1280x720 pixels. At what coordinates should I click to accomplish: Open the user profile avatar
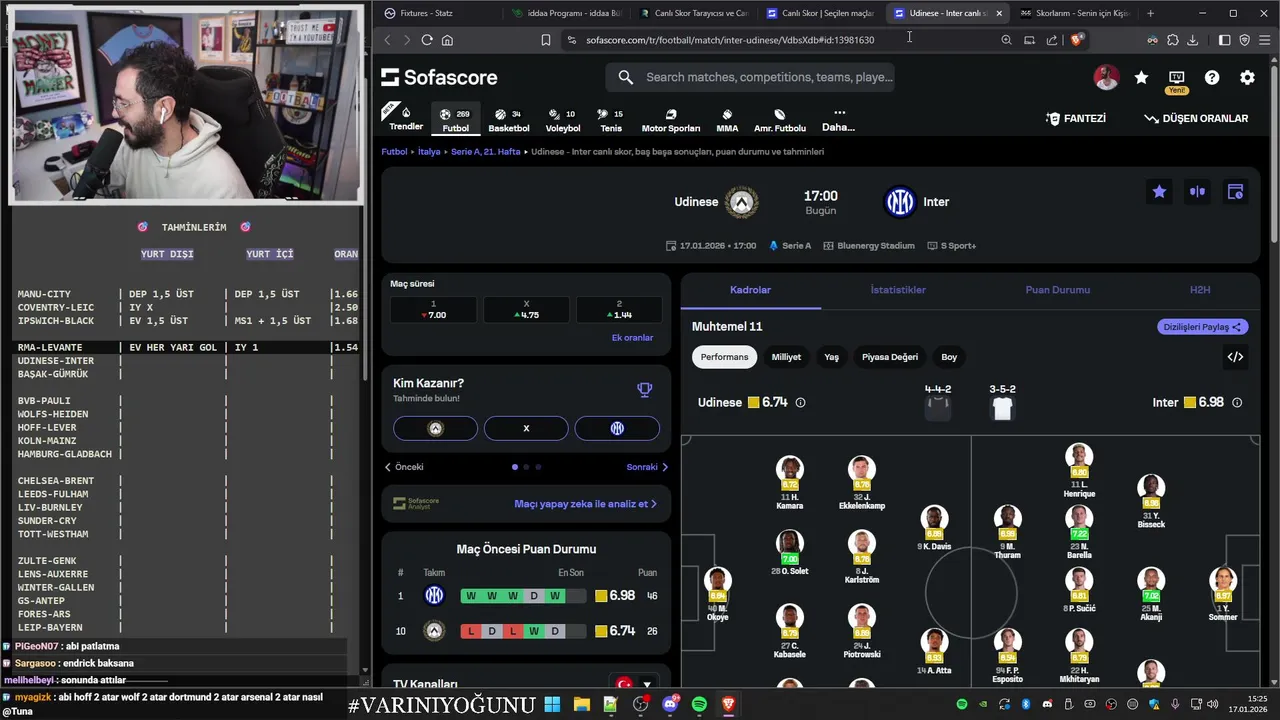pos(1106,77)
